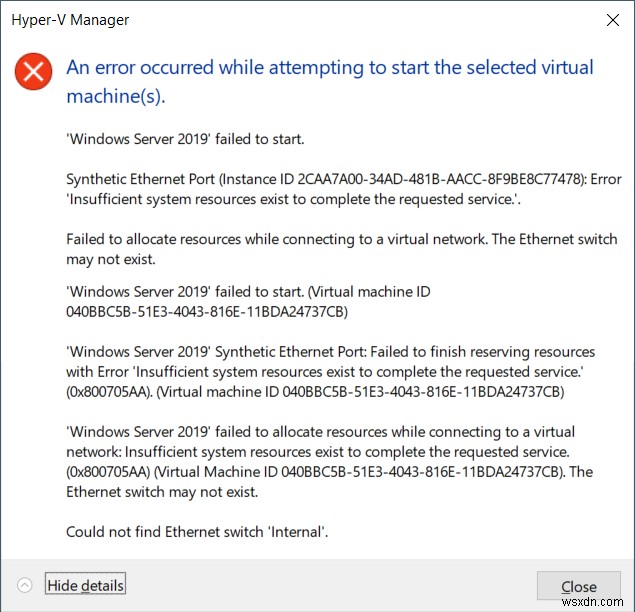The width and height of the screenshot is (635, 612).
Task: Click the line starting with 040BBC5B-51E3-4043-816E-11BDA24737CB)
Action: [x=206, y=311]
